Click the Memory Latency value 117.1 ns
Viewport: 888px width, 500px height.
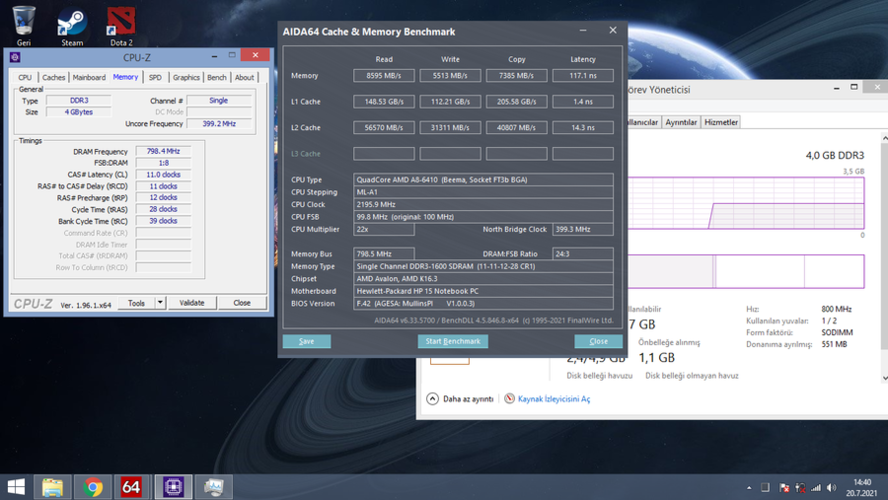coord(583,75)
